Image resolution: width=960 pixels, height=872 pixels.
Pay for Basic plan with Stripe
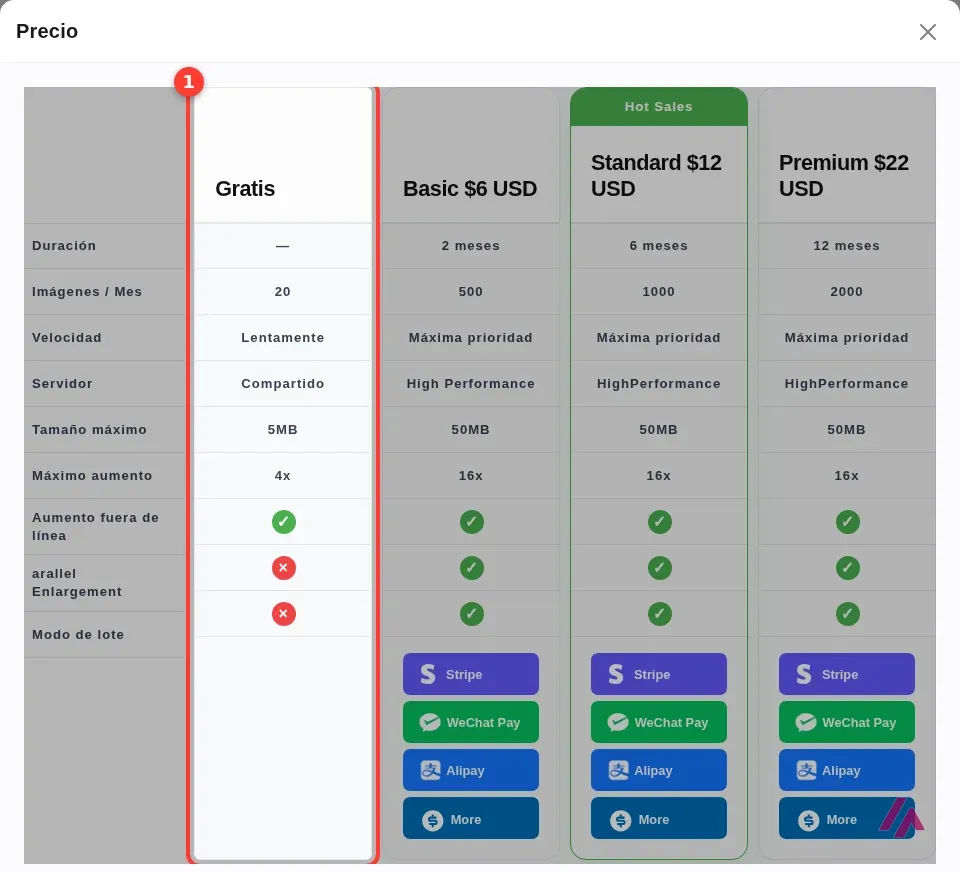pyautogui.click(x=470, y=674)
